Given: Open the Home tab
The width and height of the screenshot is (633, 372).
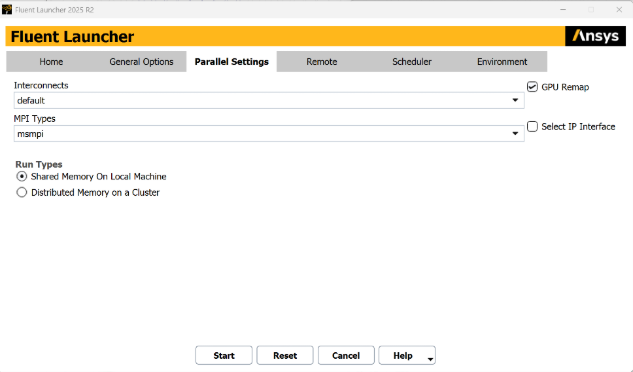Looking at the screenshot, I should [51, 62].
